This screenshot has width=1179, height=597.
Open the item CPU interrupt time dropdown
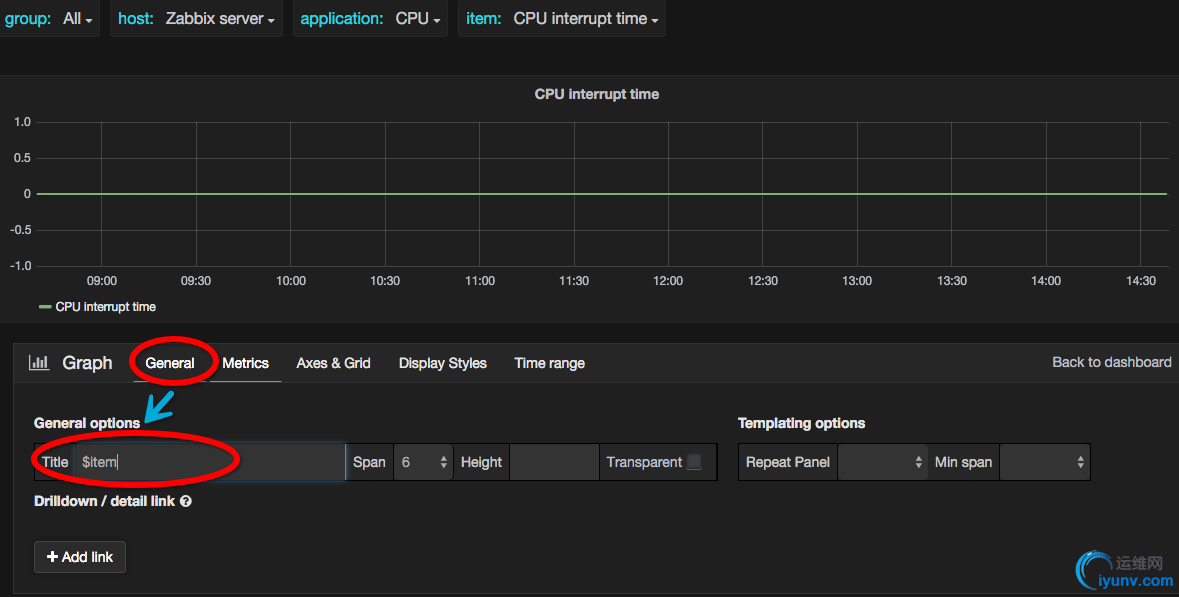tap(586, 19)
